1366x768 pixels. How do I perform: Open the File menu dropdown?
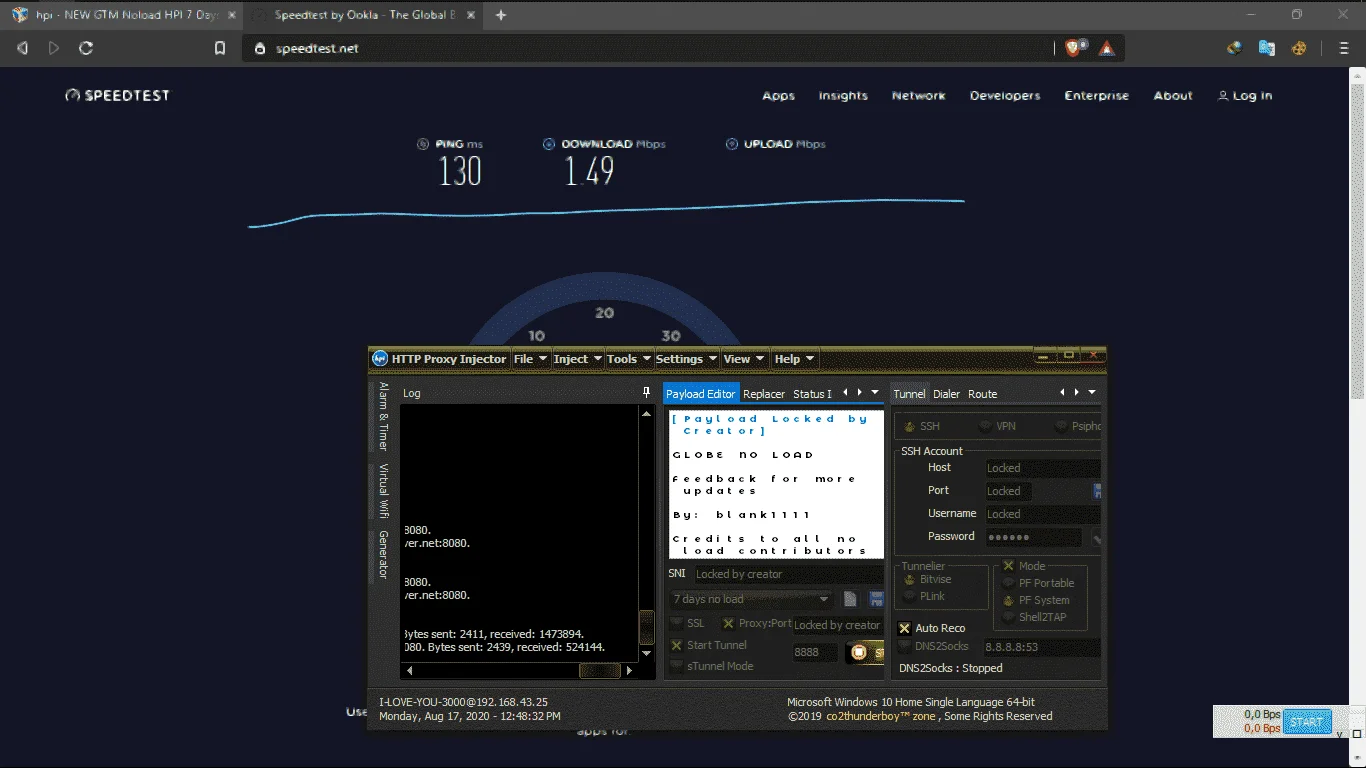[x=530, y=359]
